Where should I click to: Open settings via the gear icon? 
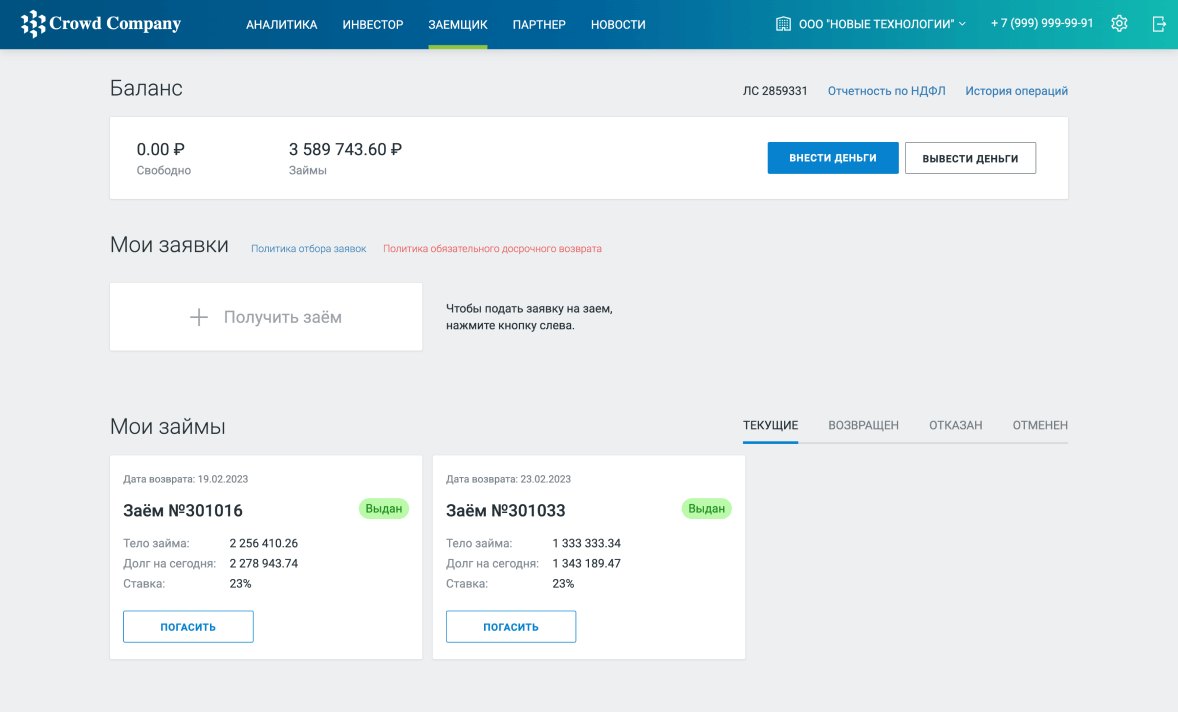point(1119,24)
